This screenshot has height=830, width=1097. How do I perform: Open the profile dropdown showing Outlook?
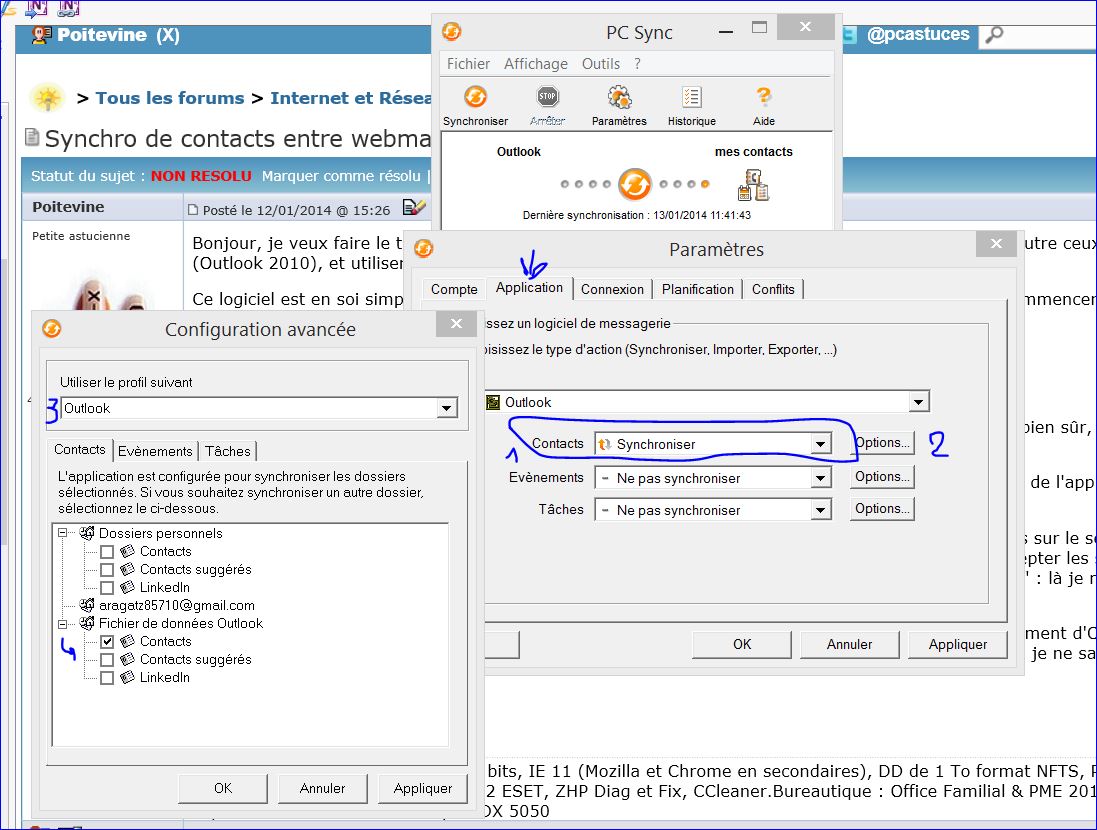[446, 408]
